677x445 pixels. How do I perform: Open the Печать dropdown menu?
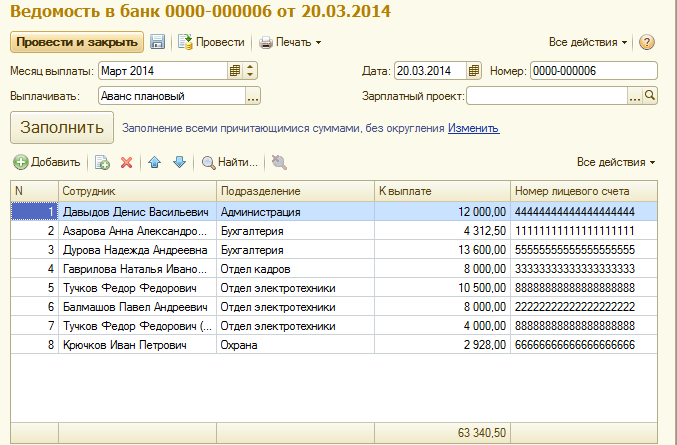coord(291,42)
